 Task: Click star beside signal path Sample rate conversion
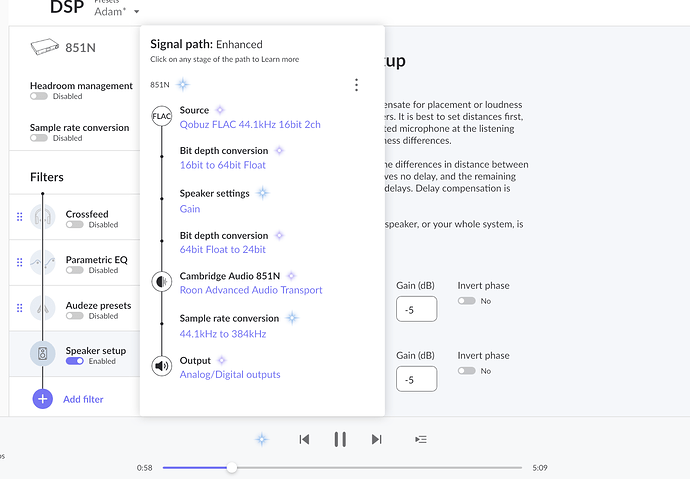click(292, 318)
